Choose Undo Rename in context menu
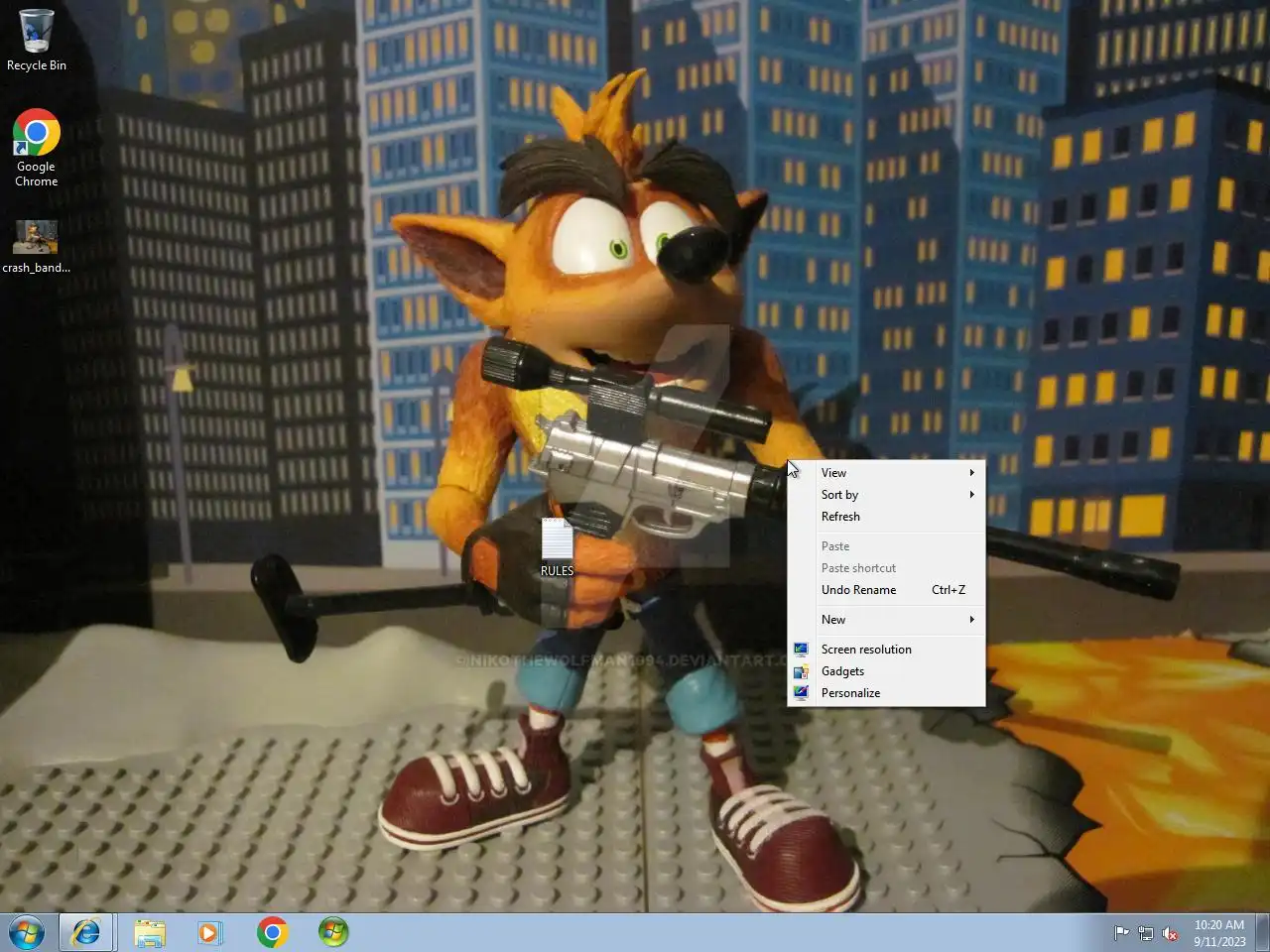Image resolution: width=1270 pixels, height=952 pixels. (887, 590)
